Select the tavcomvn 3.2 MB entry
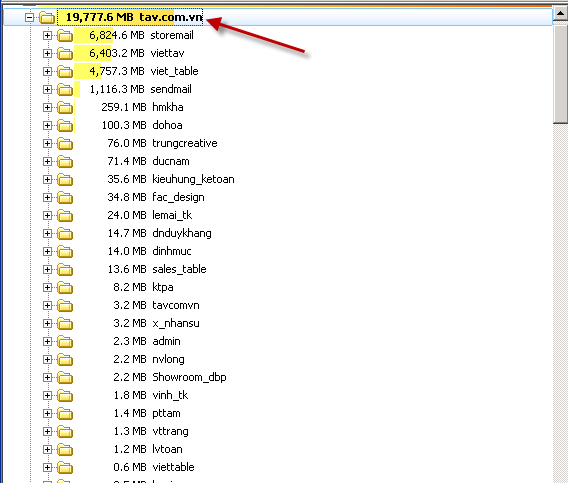The image size is (568, 483). click(x=156, y=305)
